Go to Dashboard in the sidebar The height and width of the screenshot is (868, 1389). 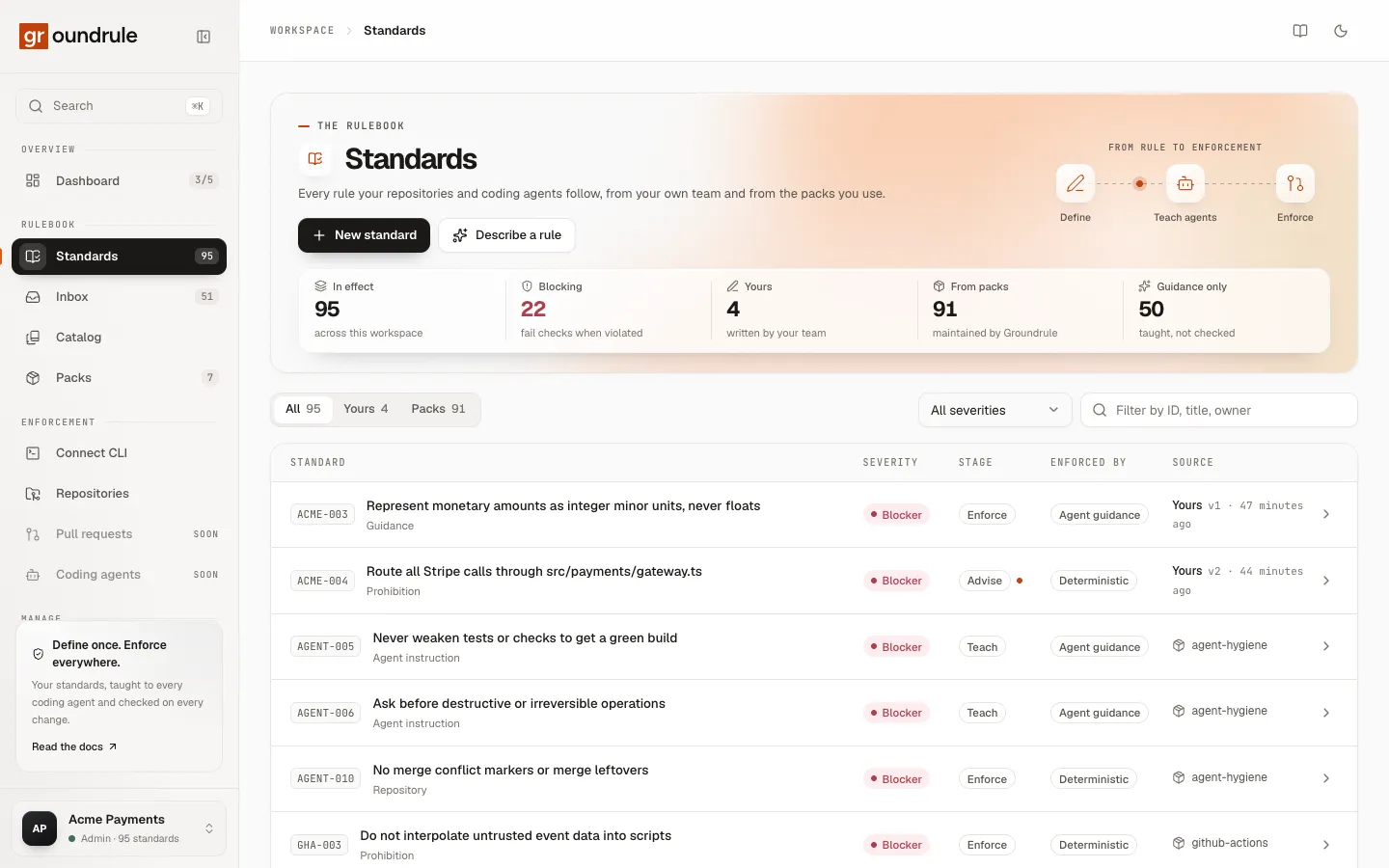(120, 180)
